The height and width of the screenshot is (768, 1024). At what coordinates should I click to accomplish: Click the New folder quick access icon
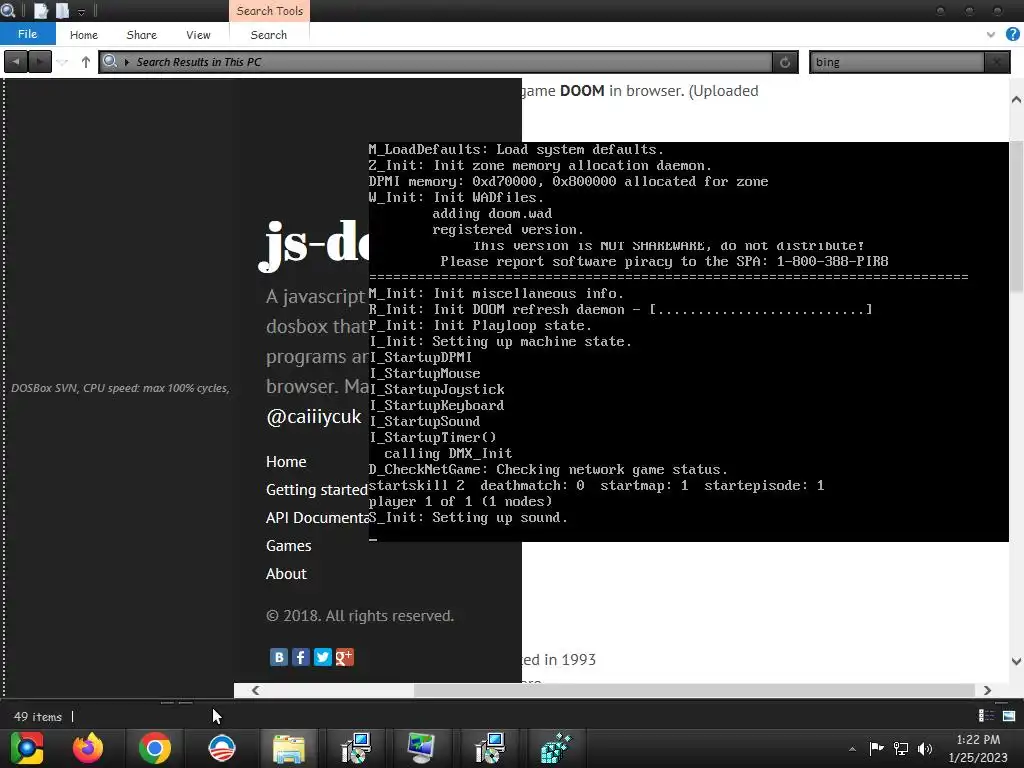coord(62,11)
